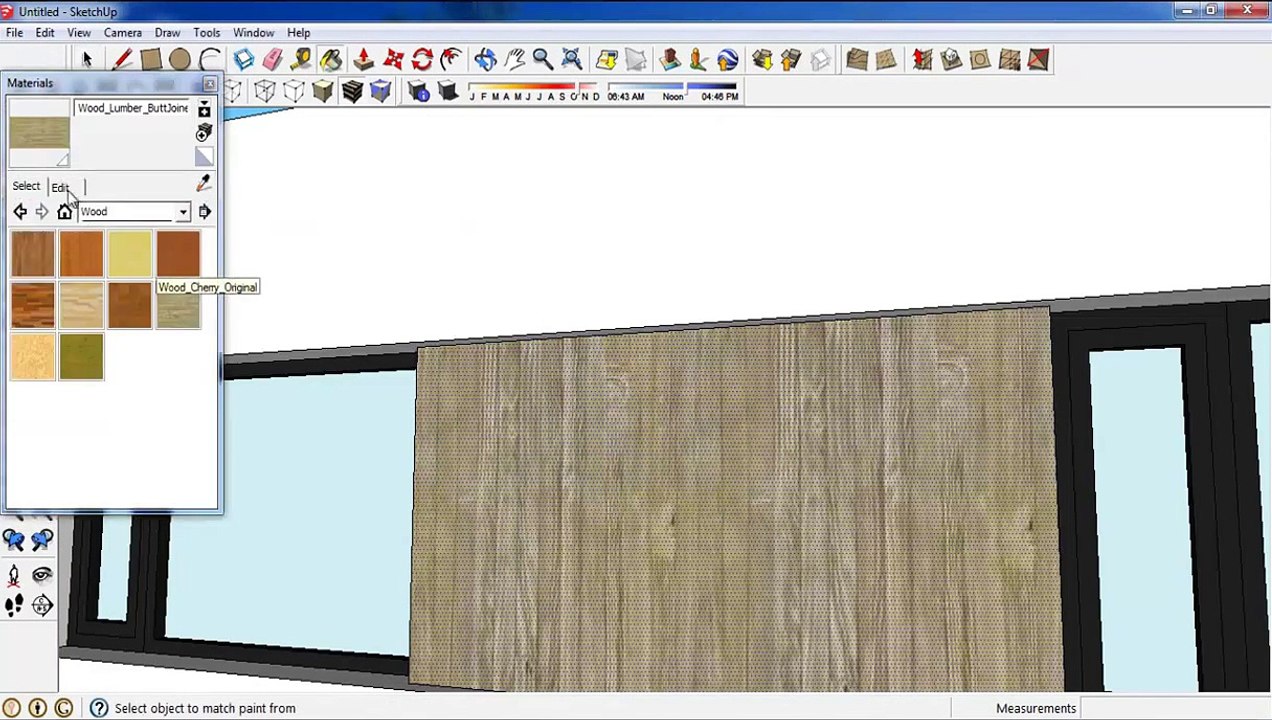
Task: Pick the Sample Paint eyedropper
Action: click(x=204, y=184)
